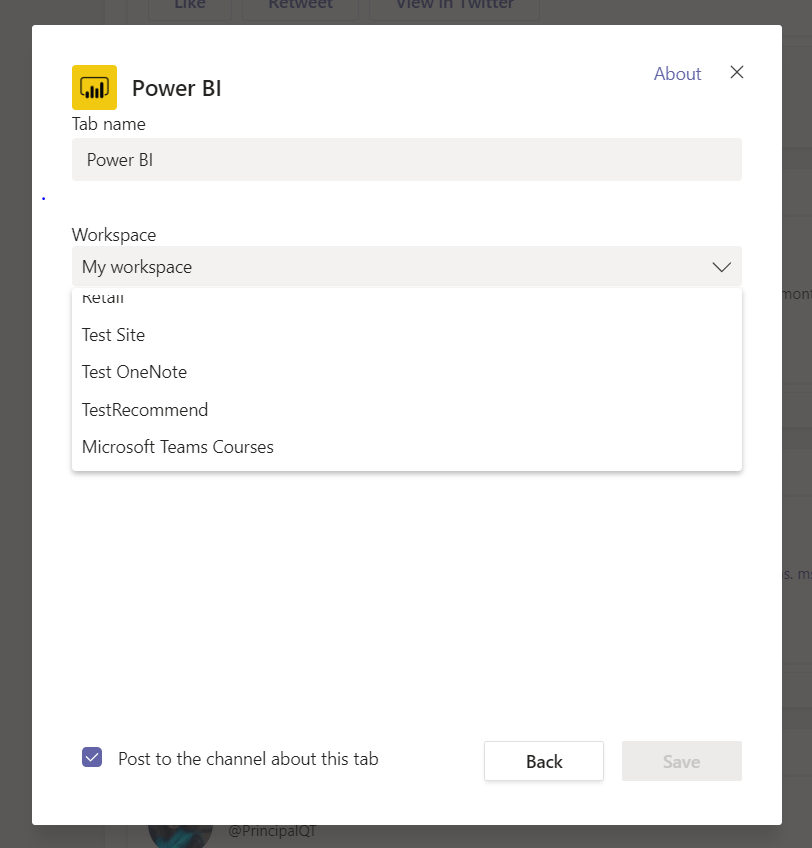Pick TestRecommend from the list
The height and width of the screenshot is (848, 812).
145,410
